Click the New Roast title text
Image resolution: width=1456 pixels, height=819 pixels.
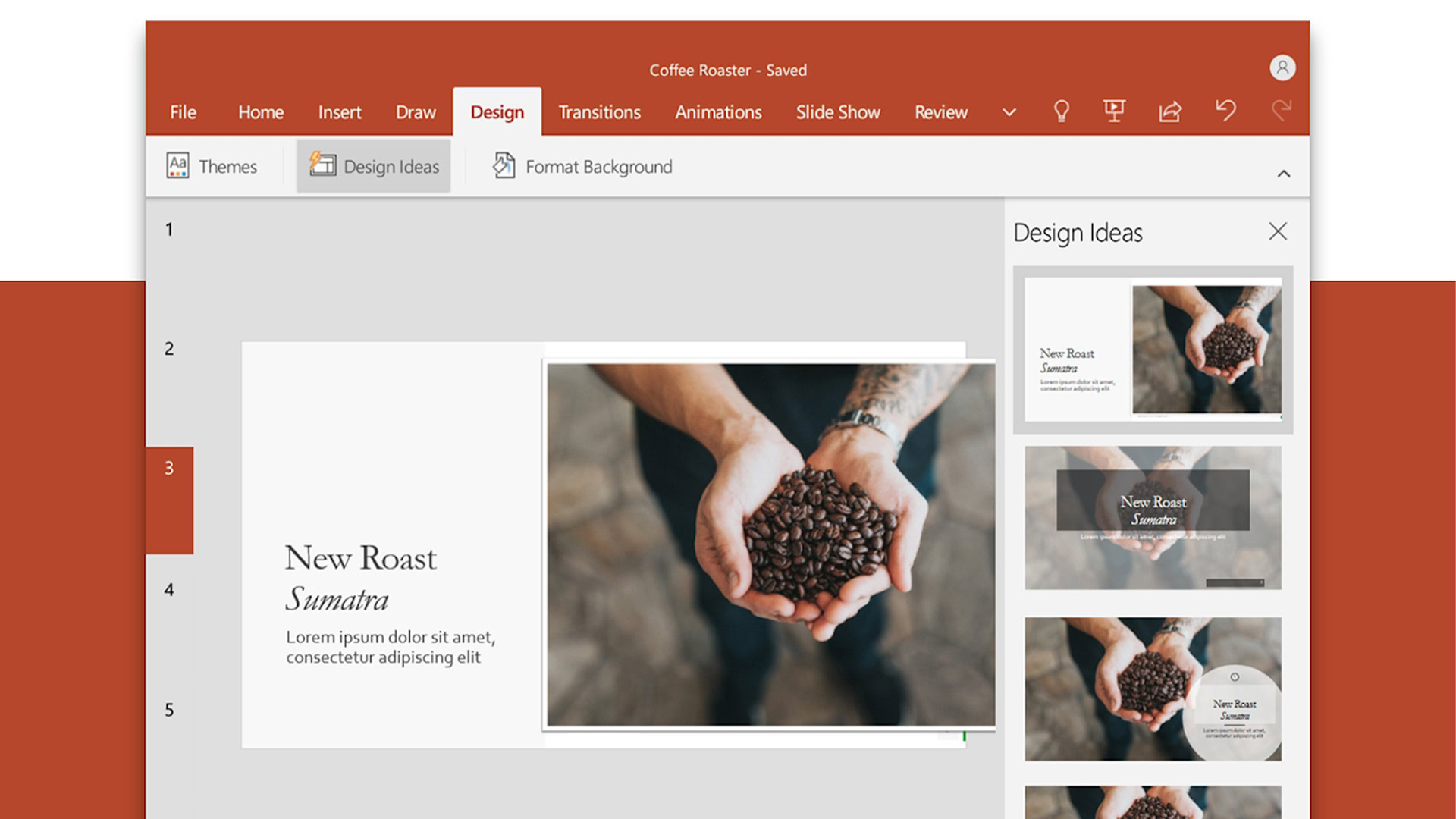click(361, 559)
